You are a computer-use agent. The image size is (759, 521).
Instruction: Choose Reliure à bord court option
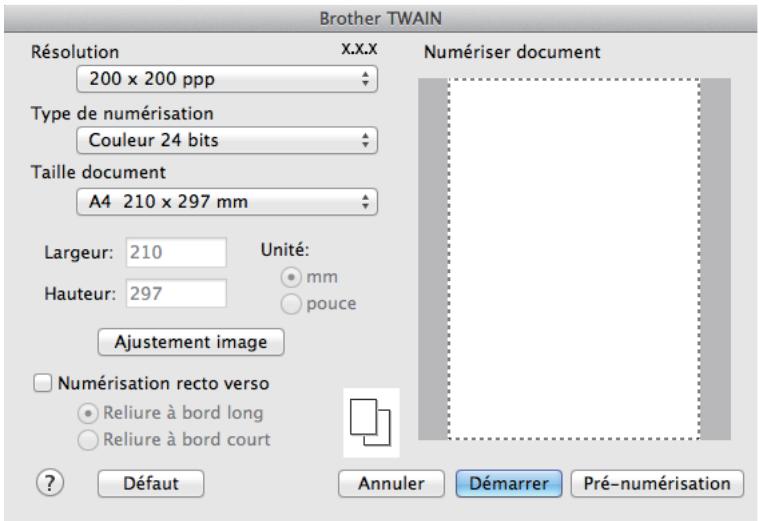pyautogui.click(x=88, y=440)
